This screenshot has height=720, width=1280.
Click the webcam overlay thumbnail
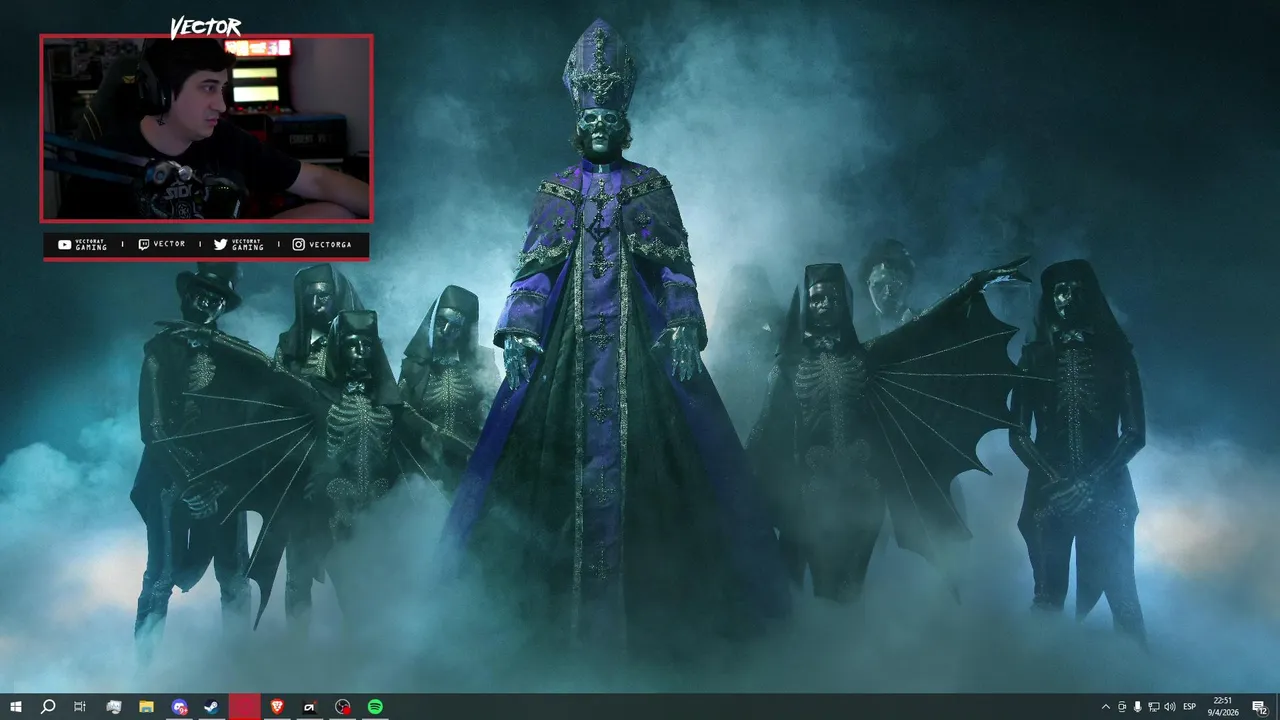point(206,128)
